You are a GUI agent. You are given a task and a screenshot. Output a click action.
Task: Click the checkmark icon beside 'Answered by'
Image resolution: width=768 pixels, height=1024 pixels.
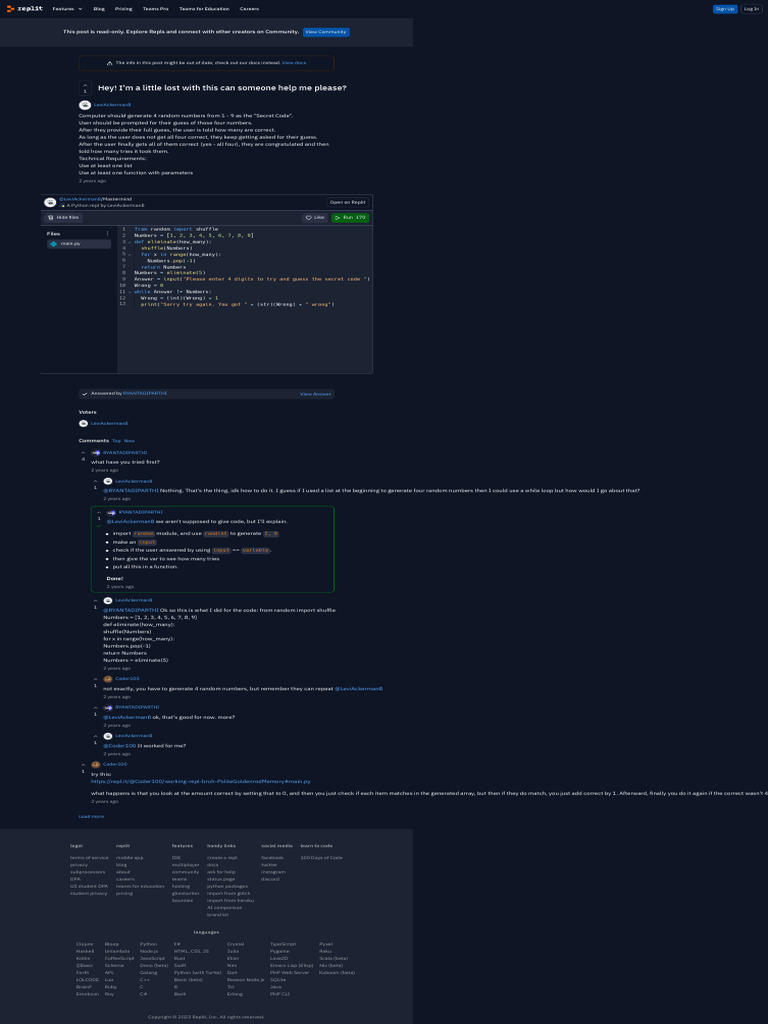point(85,394)
